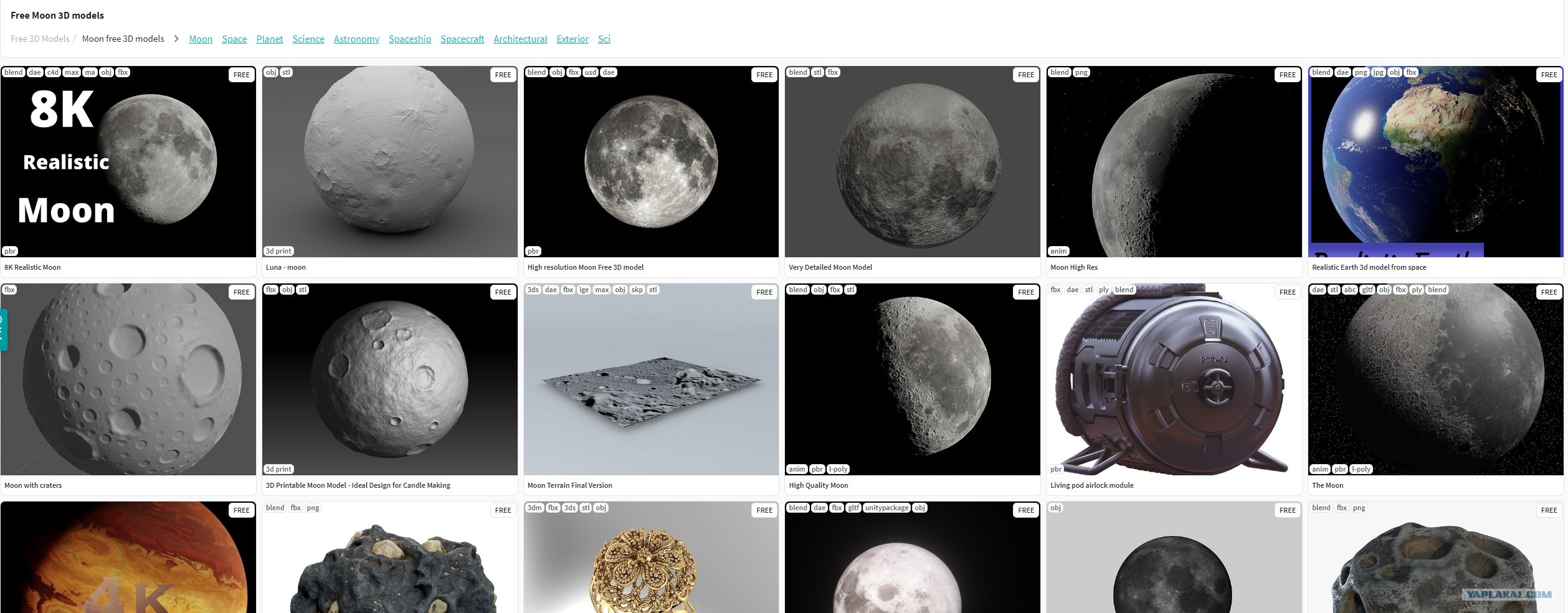Click c4d format tag on 8K Realistic Moon

pos(53,72)
